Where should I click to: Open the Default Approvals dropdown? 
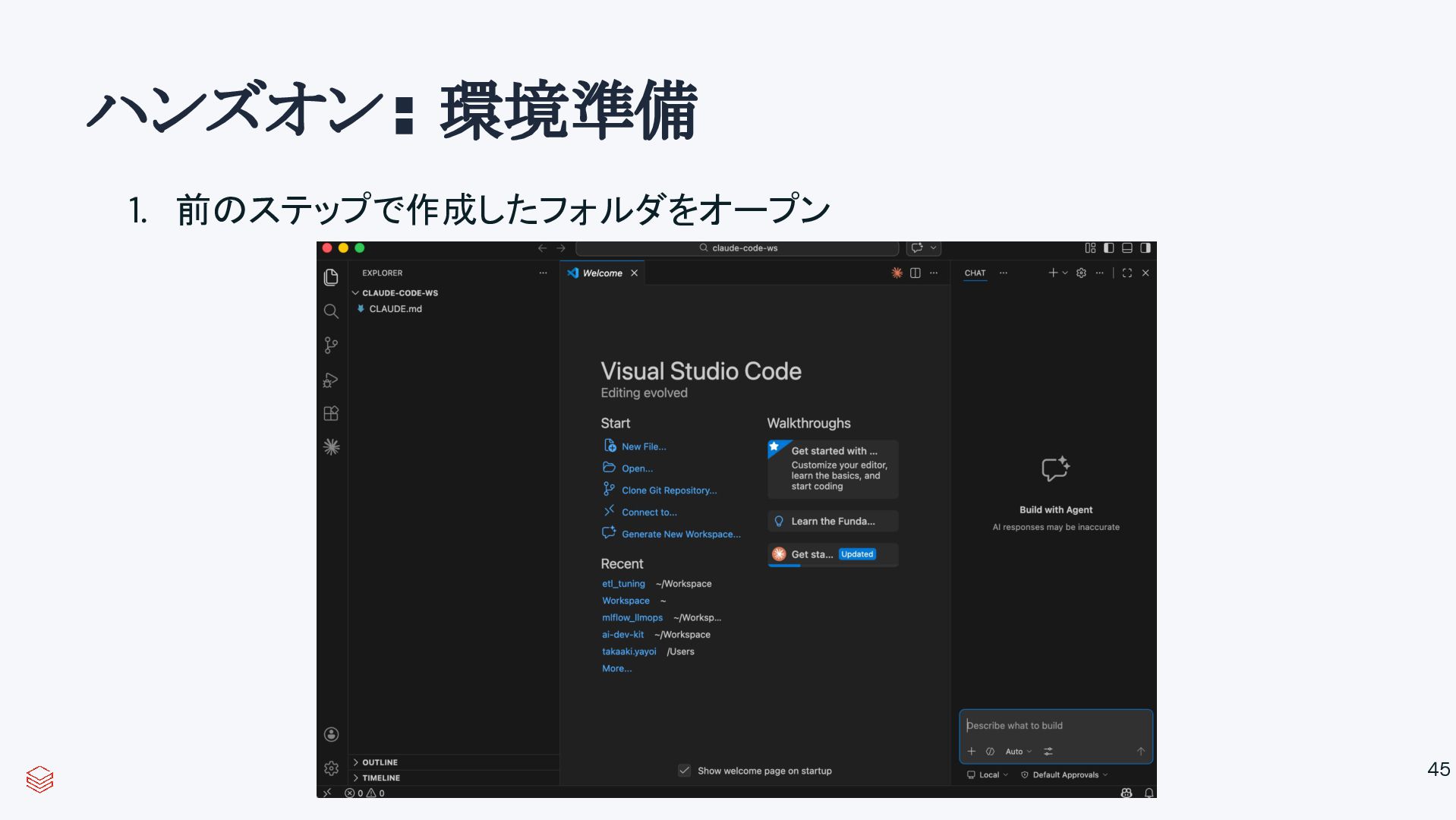[1064, 775]
